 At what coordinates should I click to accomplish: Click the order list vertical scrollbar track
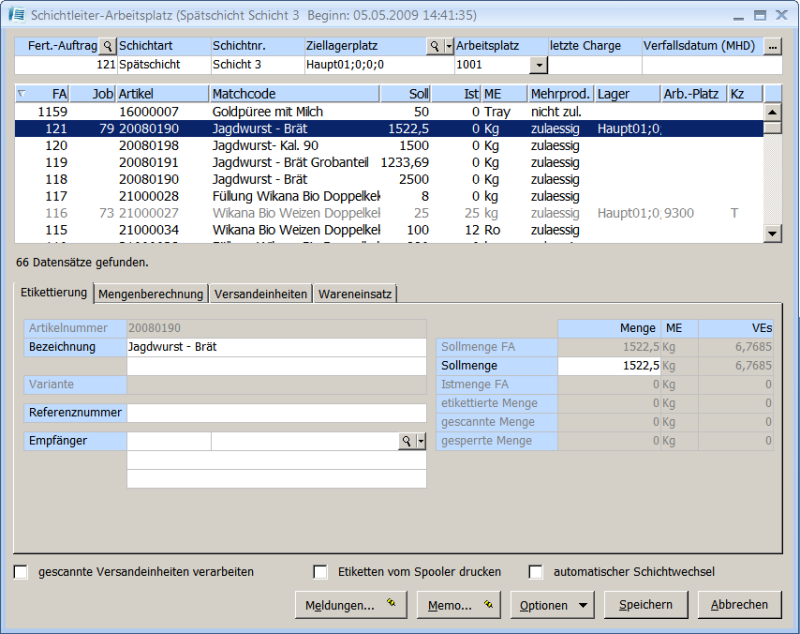tap(772, 180)
